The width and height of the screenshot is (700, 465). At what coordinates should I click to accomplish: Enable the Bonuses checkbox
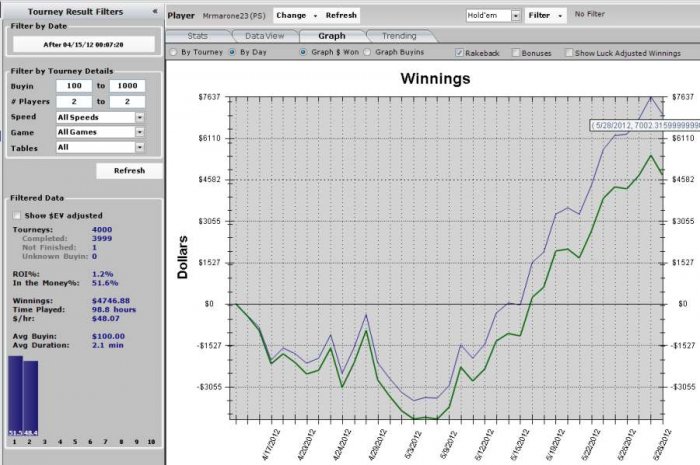point(516,51)
